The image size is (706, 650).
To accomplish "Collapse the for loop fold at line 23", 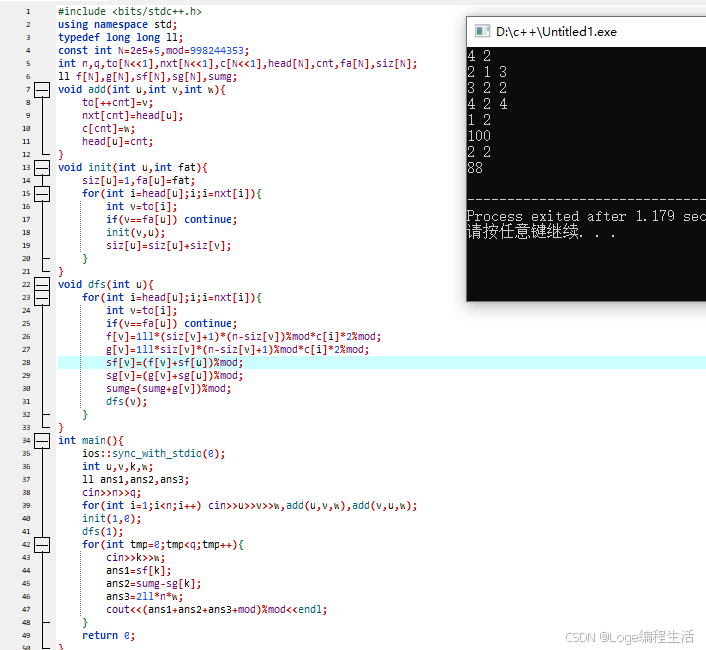I will pyautogui.click(x=42, y=298).
